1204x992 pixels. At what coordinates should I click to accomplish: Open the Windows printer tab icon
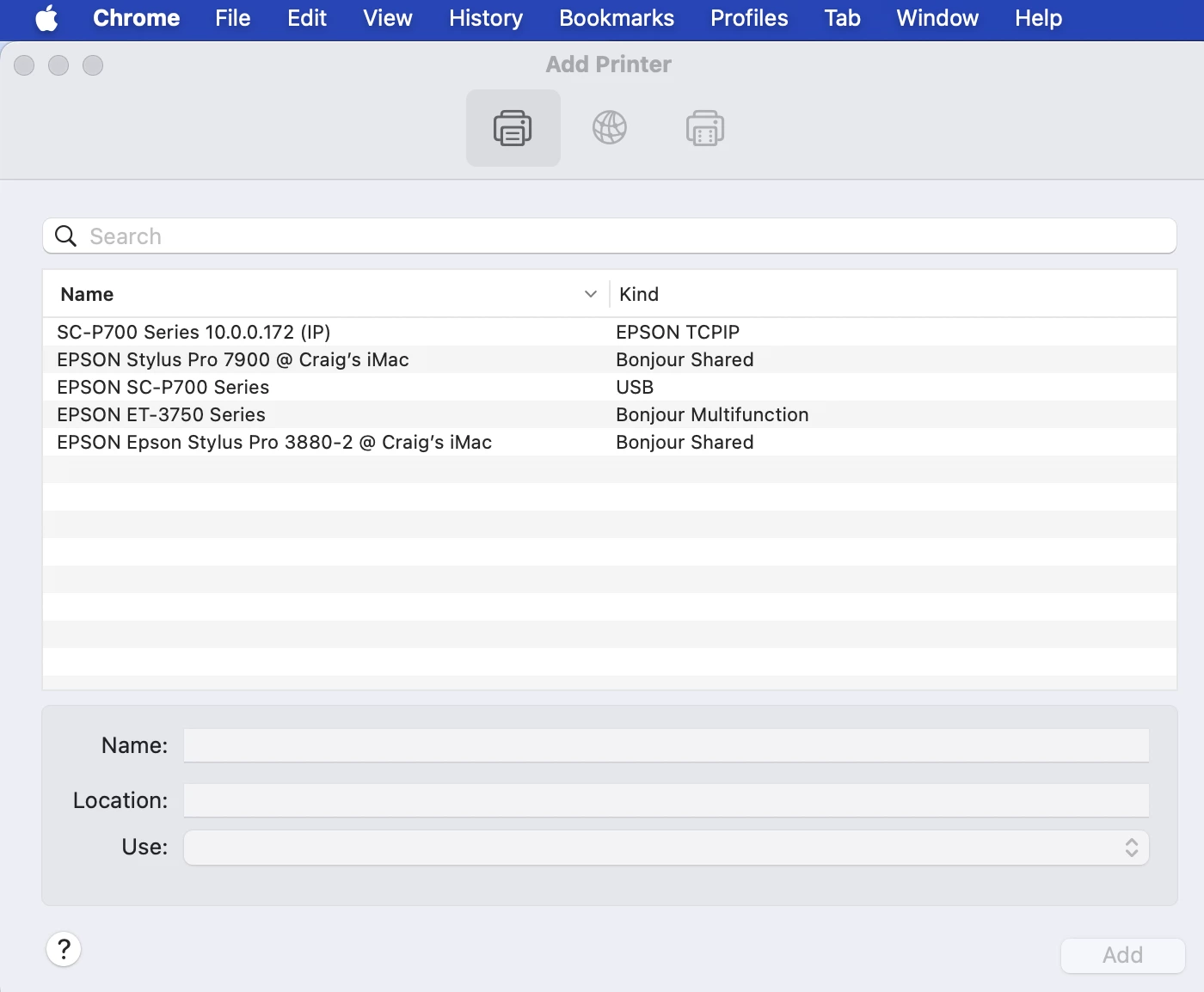click(x=705, y=128)
